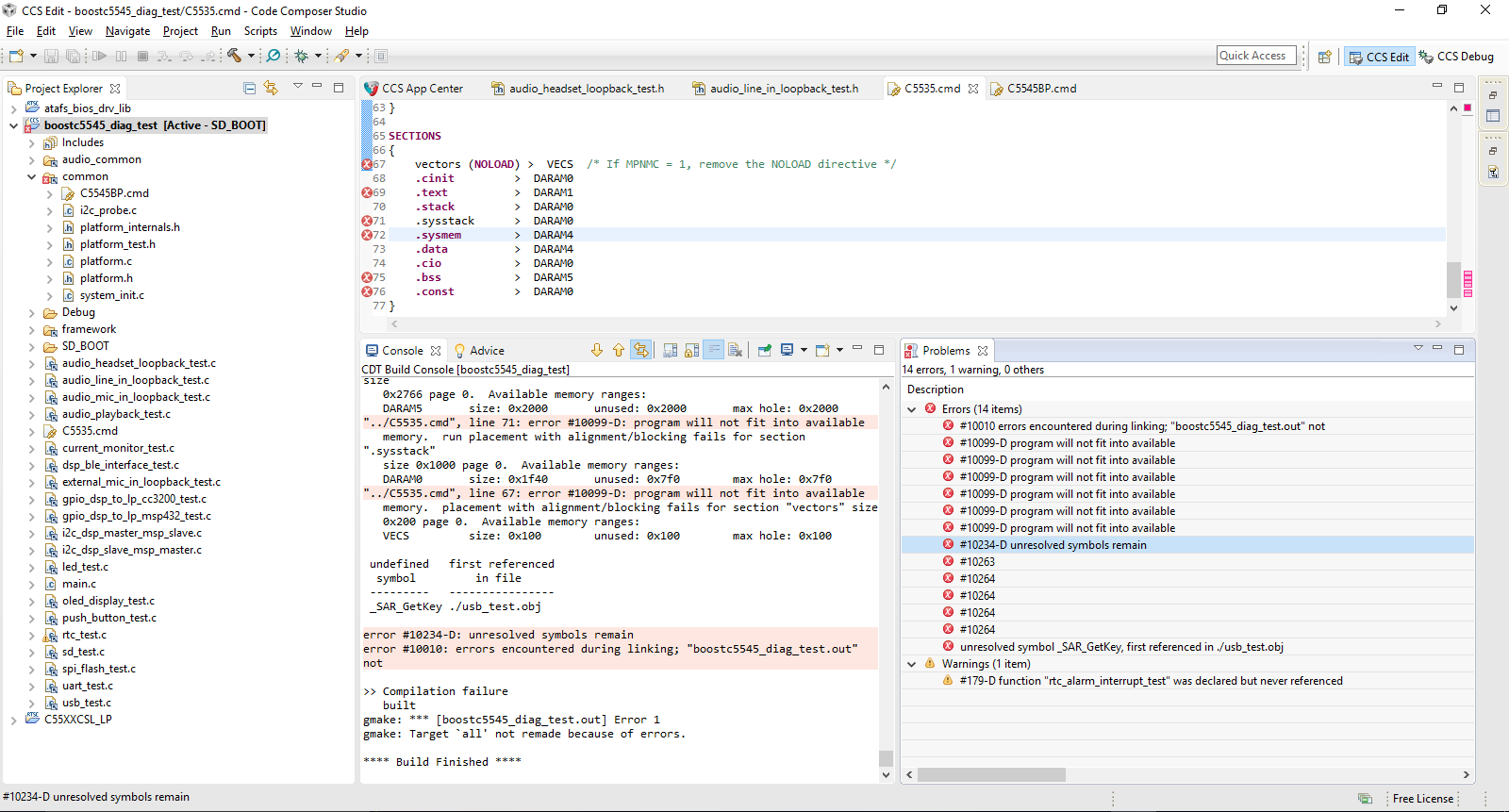Image resolution: width=1509 pixels, height=812 pixels.
Task: Jump to previous error in Console
Action: pyautogui.click(x=619, y=350)
